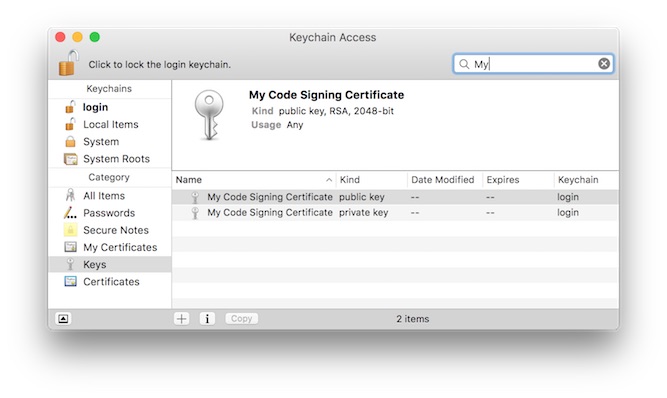
Task: Click the Copy button
Action: pos(241,318)
